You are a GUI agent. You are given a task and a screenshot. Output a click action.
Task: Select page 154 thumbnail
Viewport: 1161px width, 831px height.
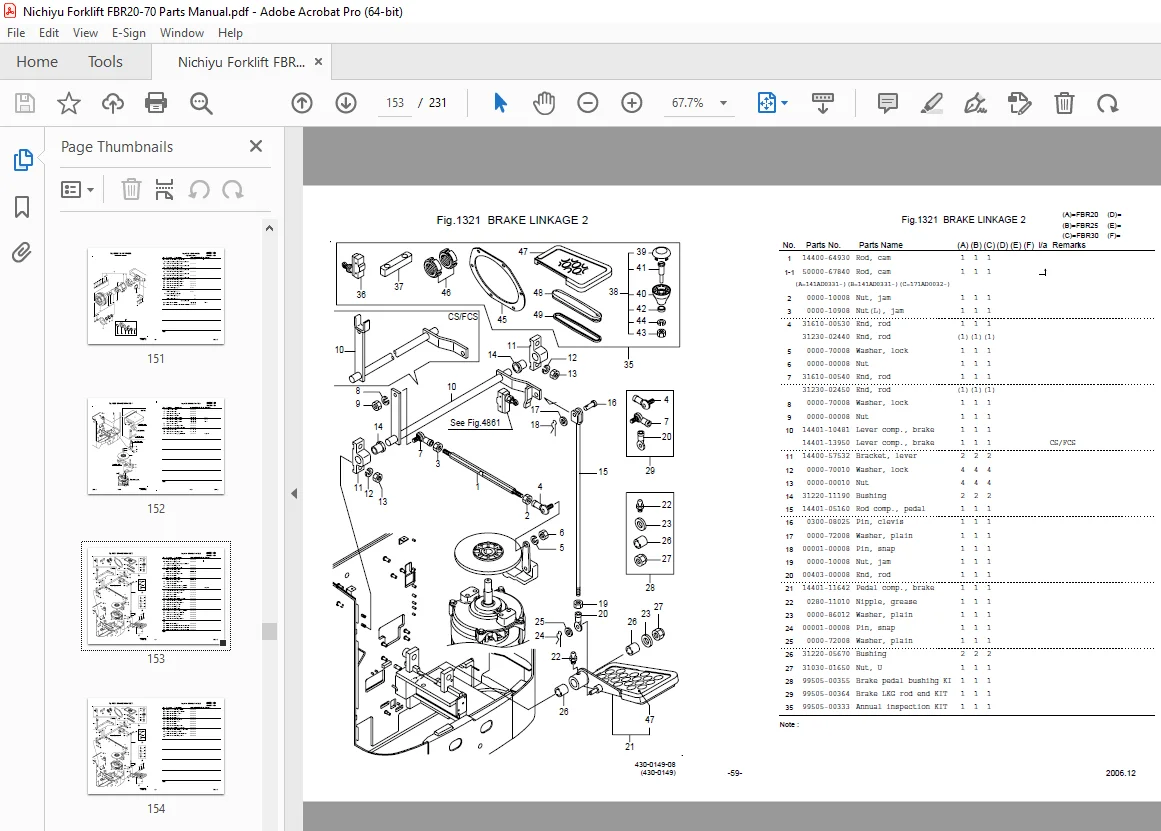coord(155,746)
